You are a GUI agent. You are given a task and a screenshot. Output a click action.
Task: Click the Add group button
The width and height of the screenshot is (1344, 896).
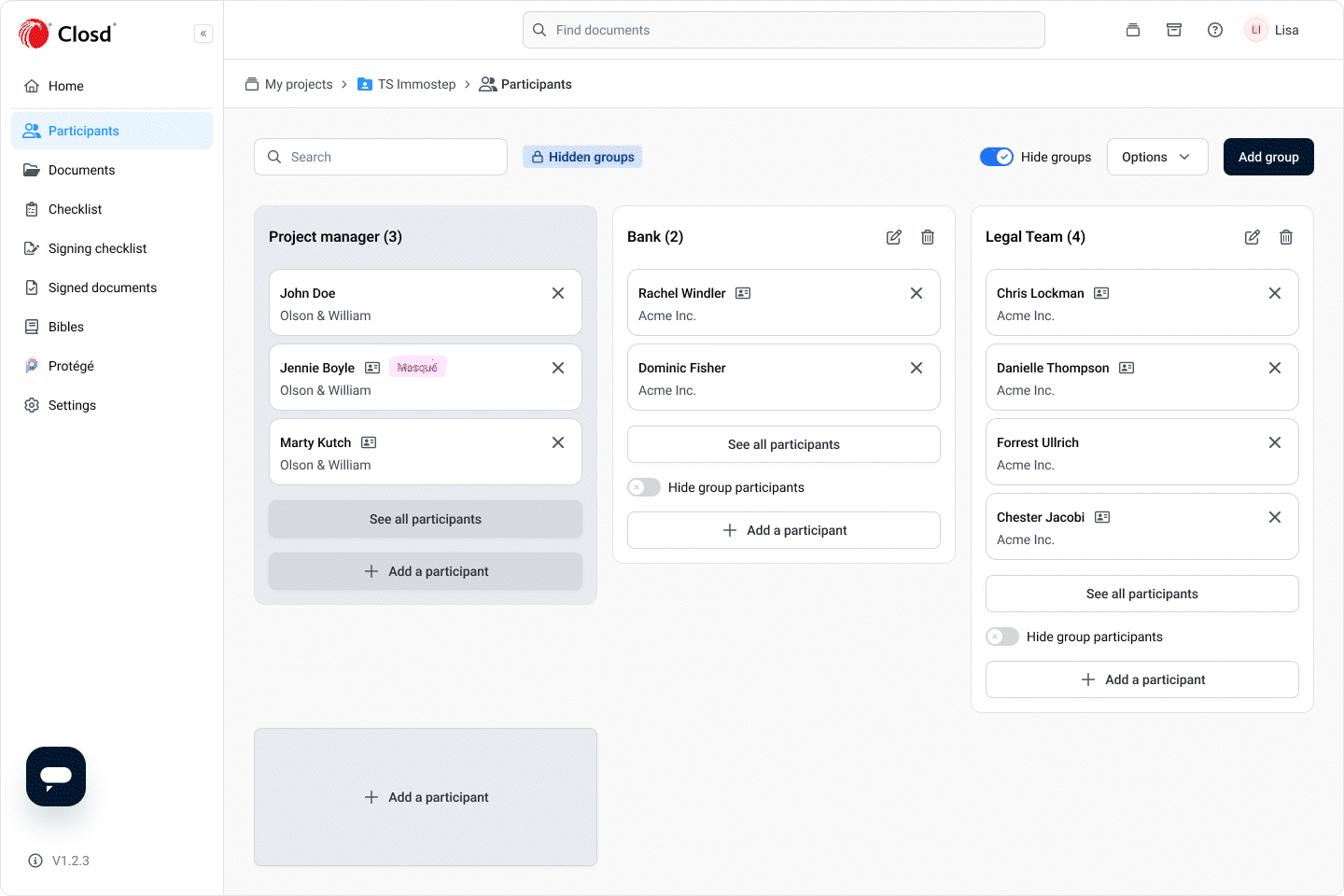point(1267,157)
